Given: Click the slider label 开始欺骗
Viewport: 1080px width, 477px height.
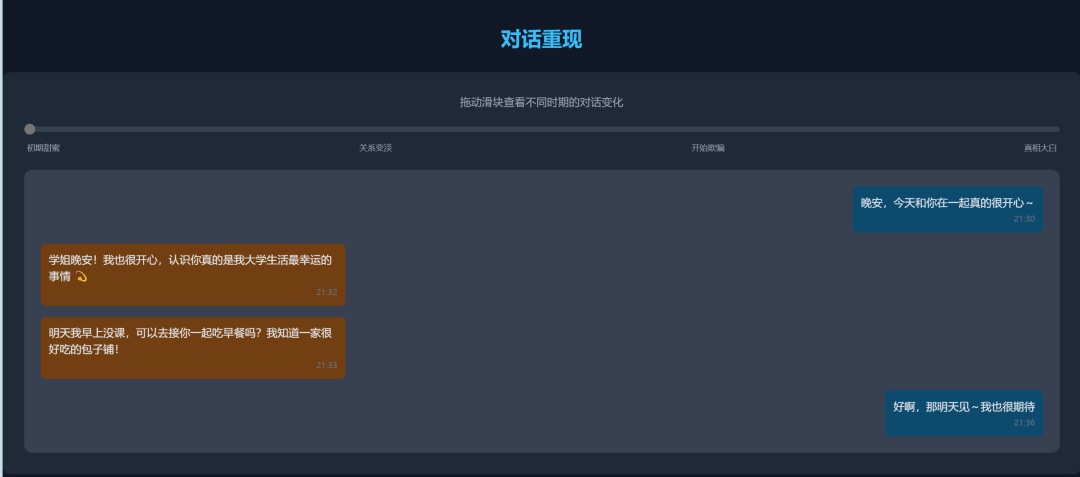Looking at the screenshot, I should click(708, 148).
